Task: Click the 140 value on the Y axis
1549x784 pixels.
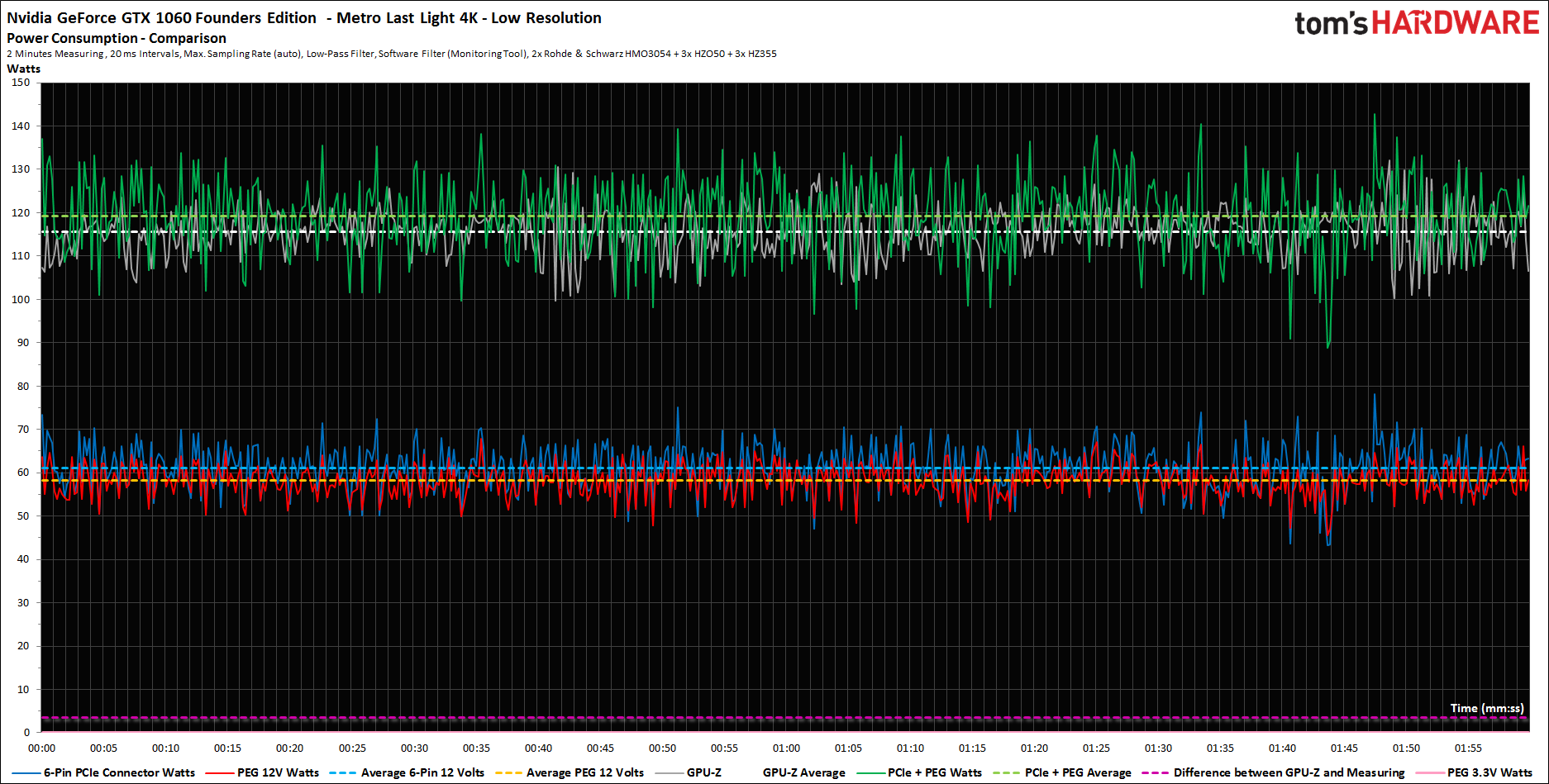Action: pos(21,126)
